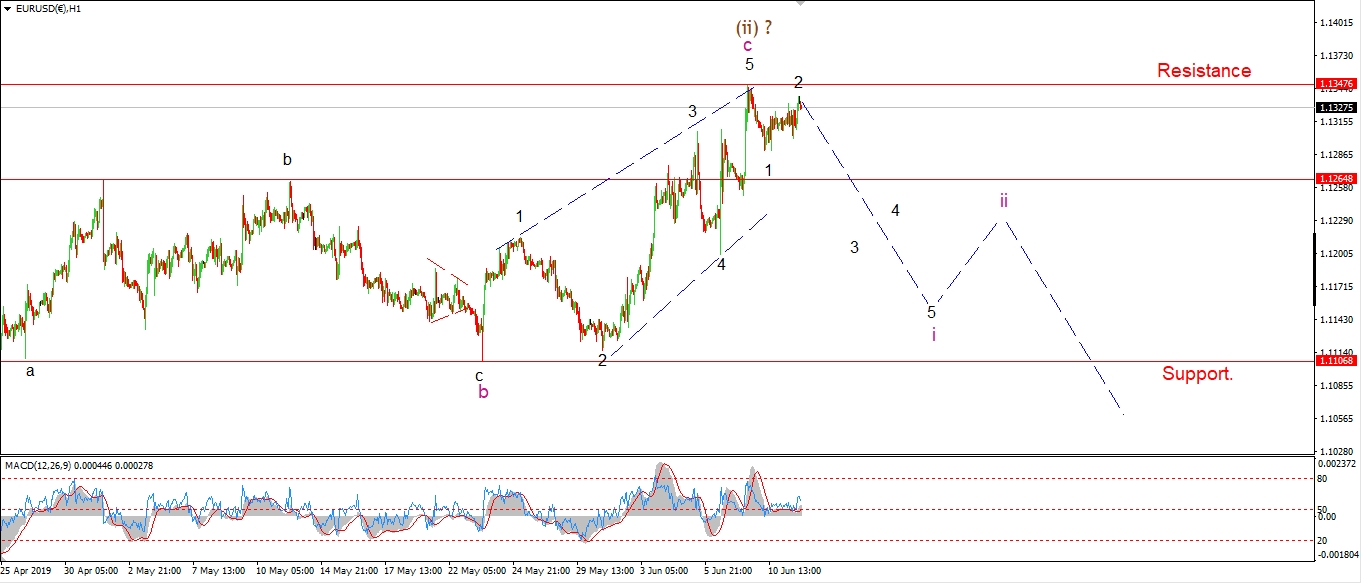The image size is (1362, 584).
Task: Click the magenta b wave label
Action: click(483, 392)
